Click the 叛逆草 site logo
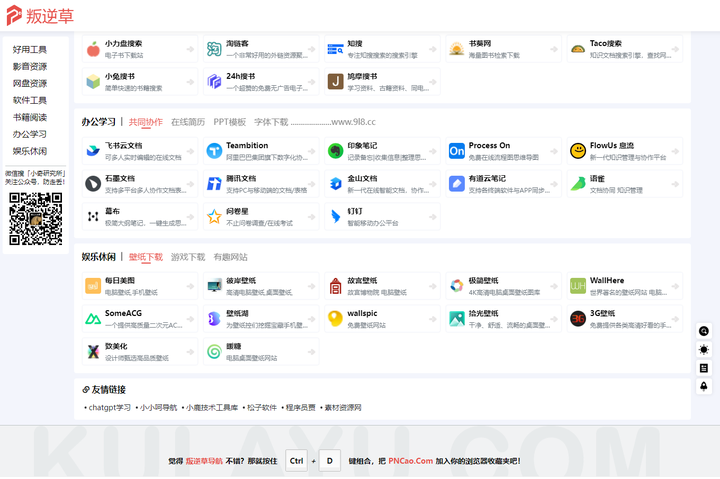Viewport: 720px width, 479px height. [40, 16]
